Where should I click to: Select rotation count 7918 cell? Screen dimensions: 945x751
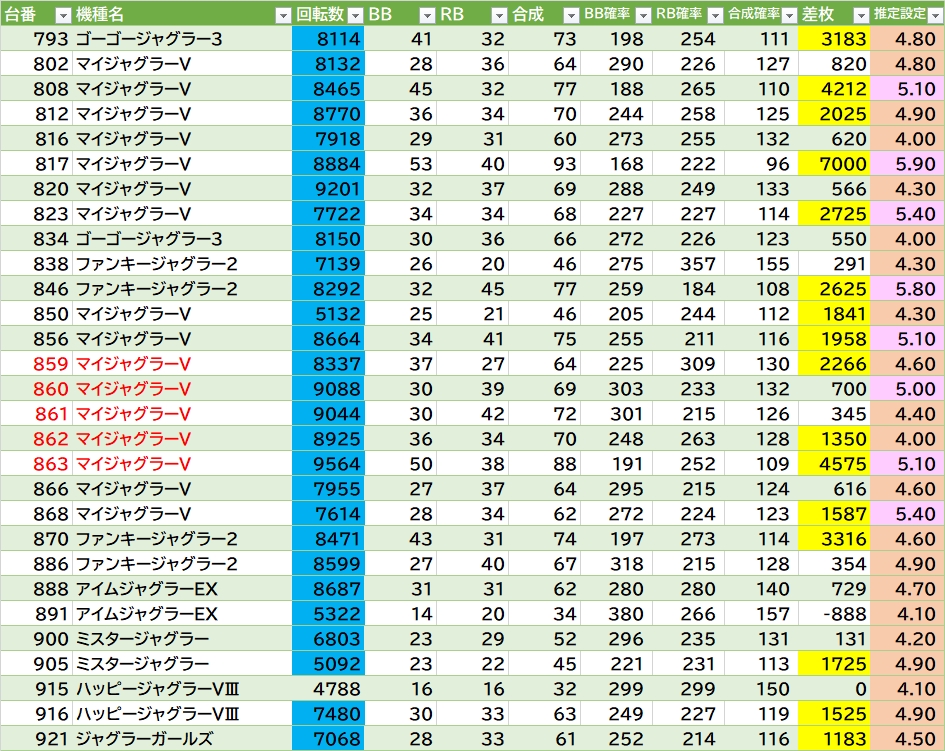point(328,139)
